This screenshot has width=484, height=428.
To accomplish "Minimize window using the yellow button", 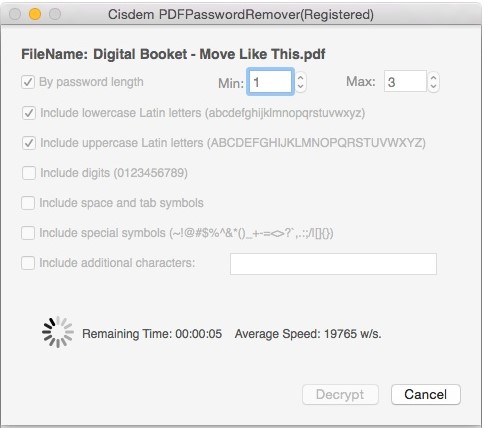I will pos(35,14).
